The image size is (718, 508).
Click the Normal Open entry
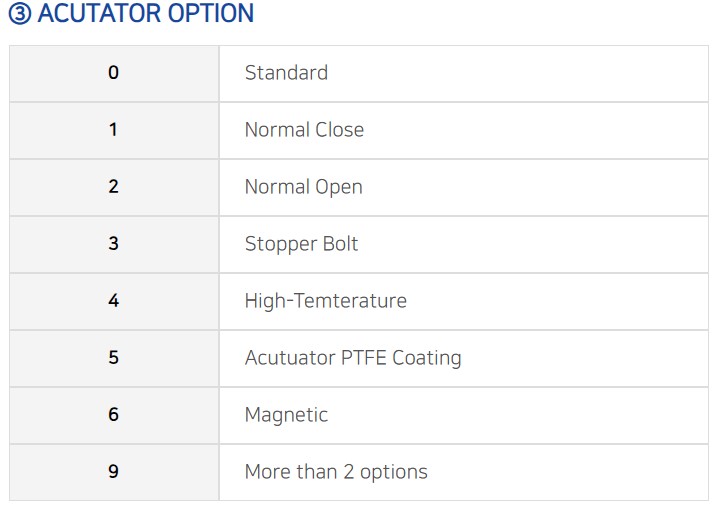click(x=304, y=187)
